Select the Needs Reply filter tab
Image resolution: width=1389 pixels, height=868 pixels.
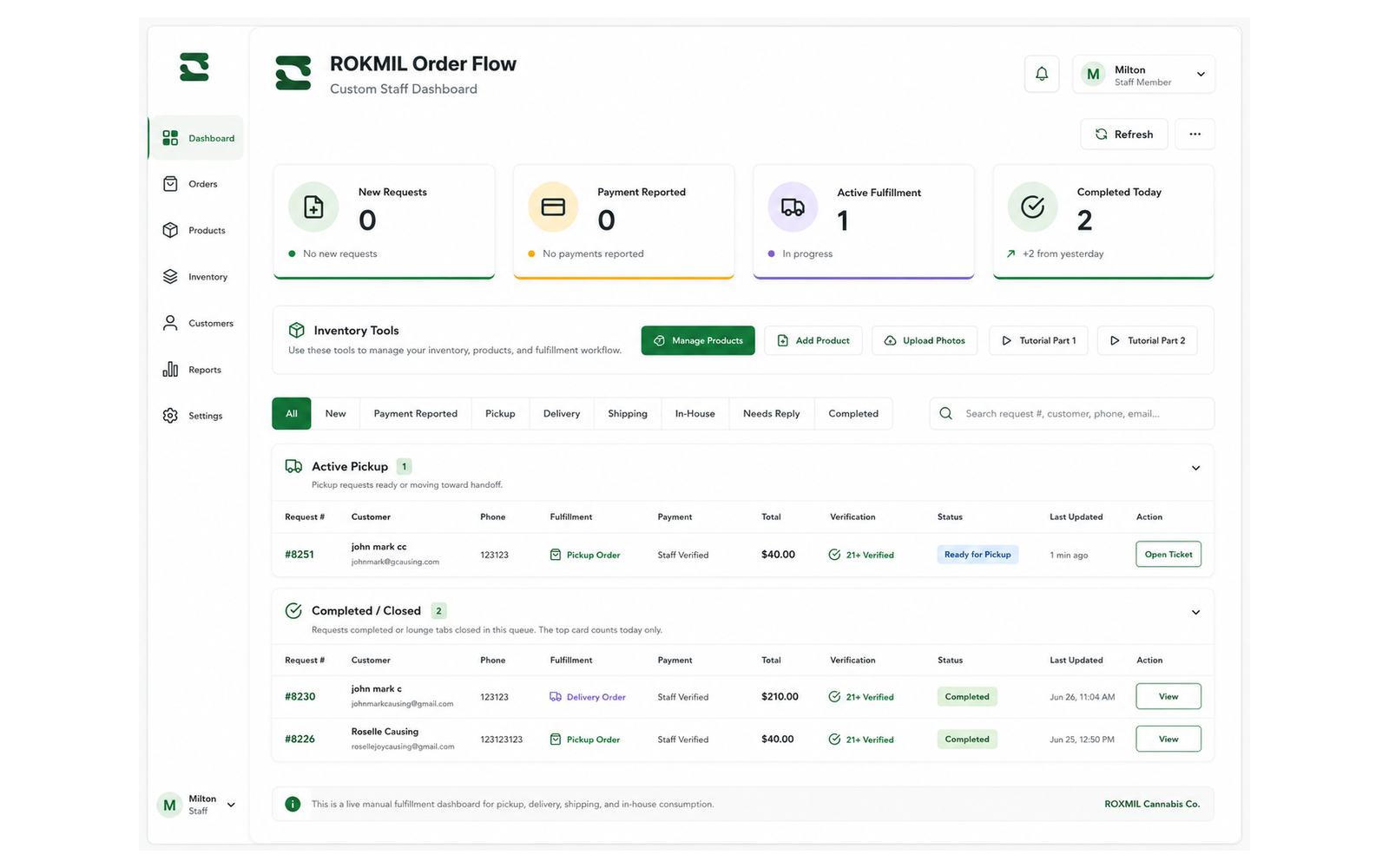point(772,413)
